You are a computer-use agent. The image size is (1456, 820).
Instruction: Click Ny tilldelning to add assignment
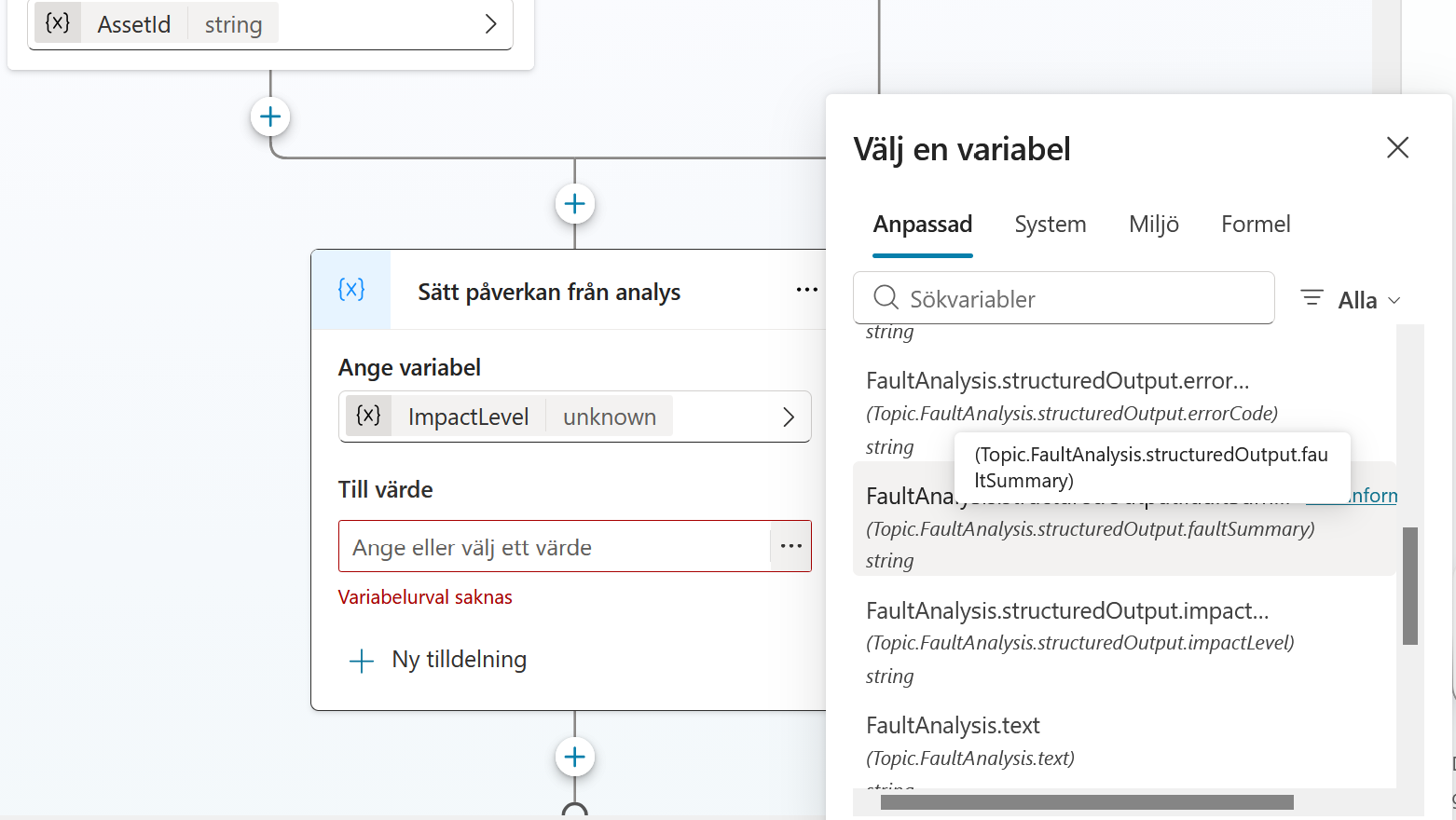point(437,660)
